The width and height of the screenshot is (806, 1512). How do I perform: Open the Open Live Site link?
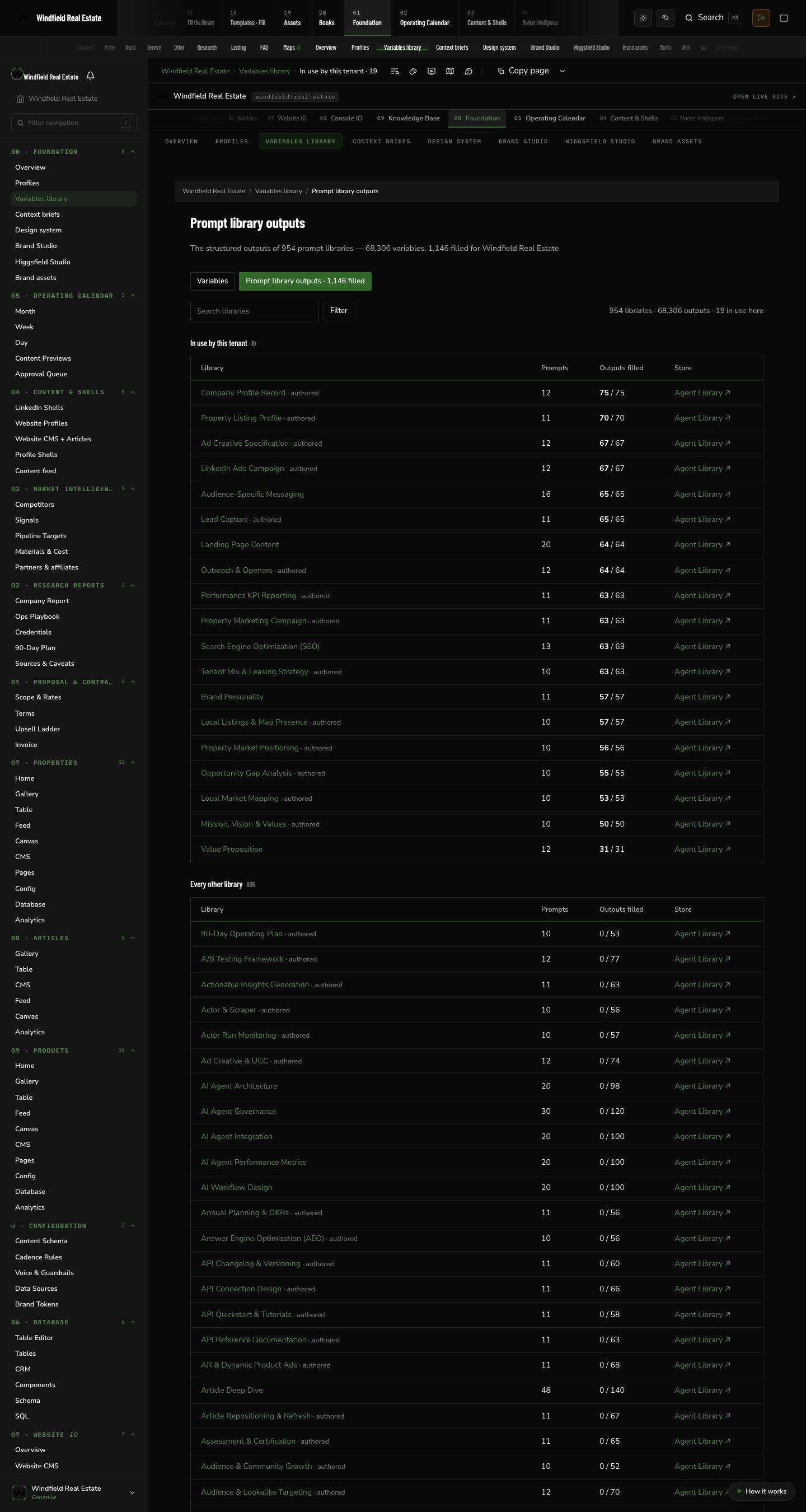(x=764, y=97)
